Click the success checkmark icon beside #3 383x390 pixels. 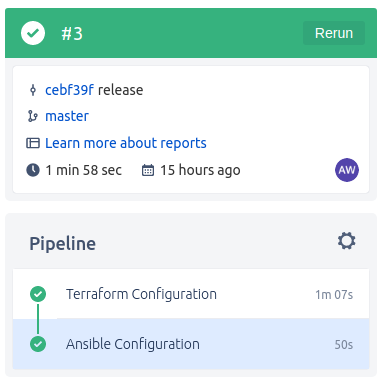33,33
